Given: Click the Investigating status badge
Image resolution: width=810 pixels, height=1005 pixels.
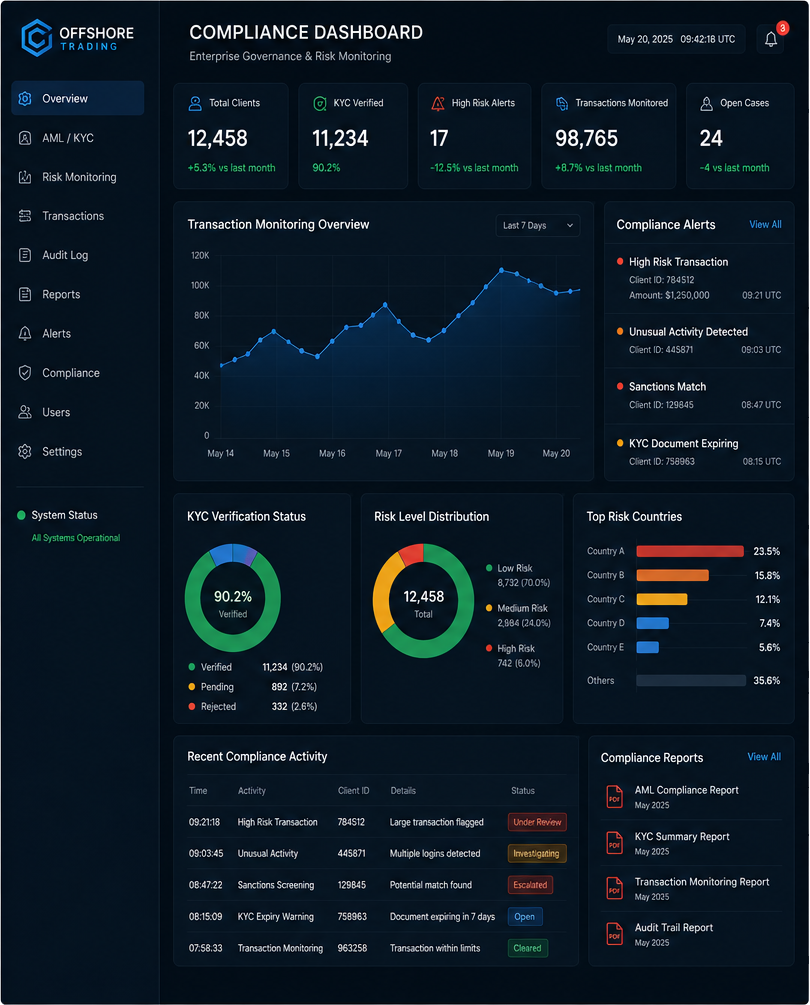Looking at the screenshot, I should (x=537, y=854).
